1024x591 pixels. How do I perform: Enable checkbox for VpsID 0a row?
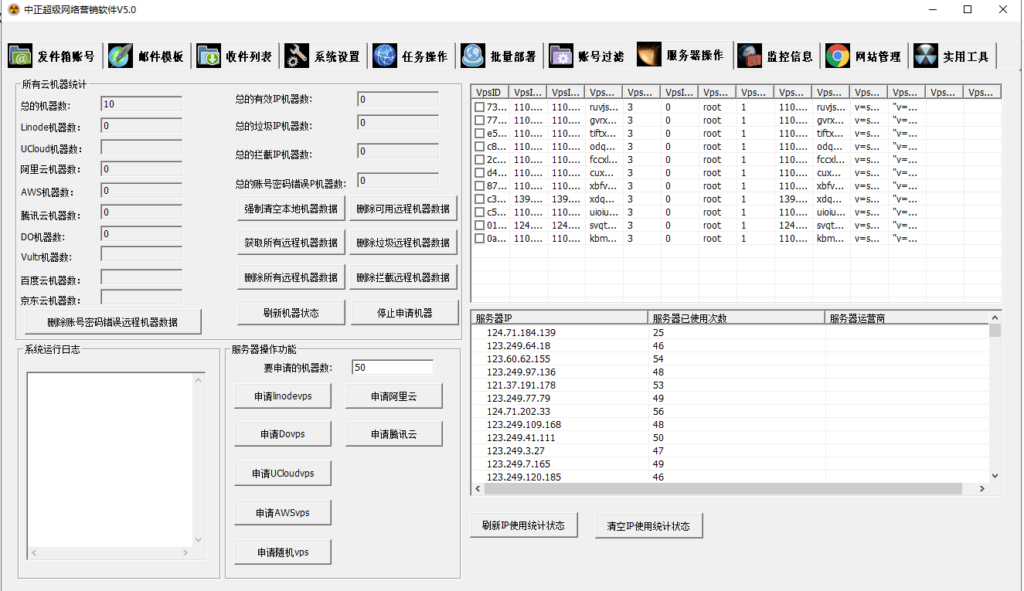(x=479, y=238)
